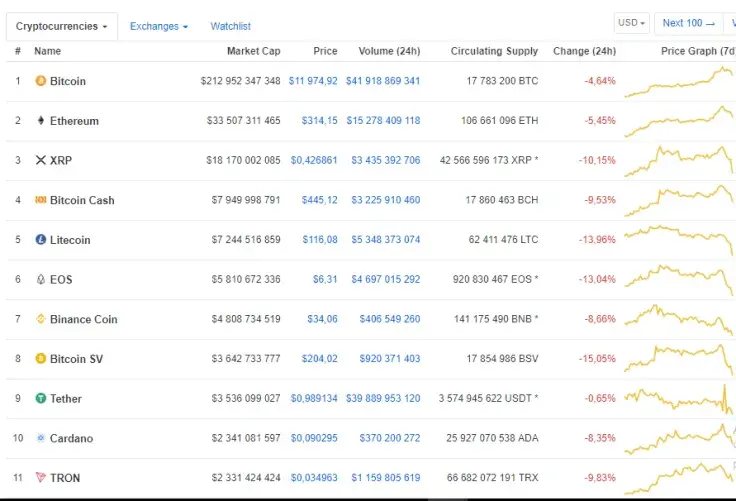Click the Binance Coin logo icon
Viewport: 736px width, 501px height.
41,319
